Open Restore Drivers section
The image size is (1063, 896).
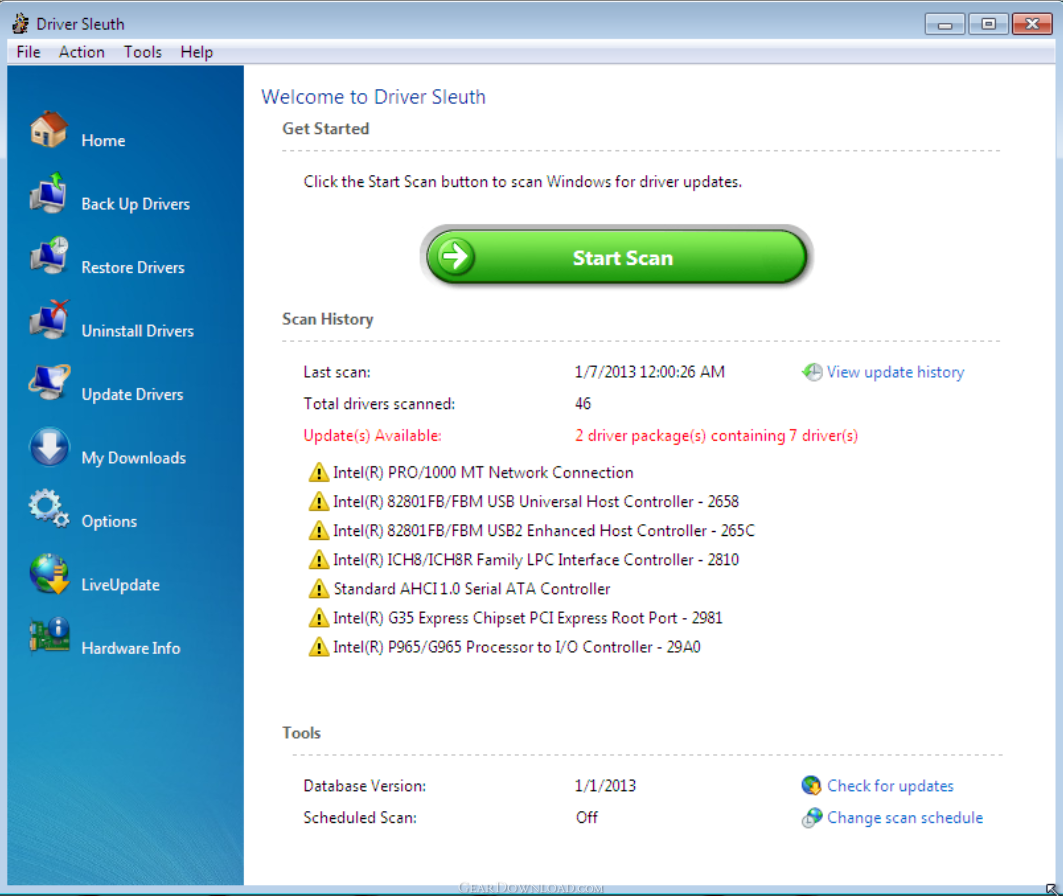point(133,268)
